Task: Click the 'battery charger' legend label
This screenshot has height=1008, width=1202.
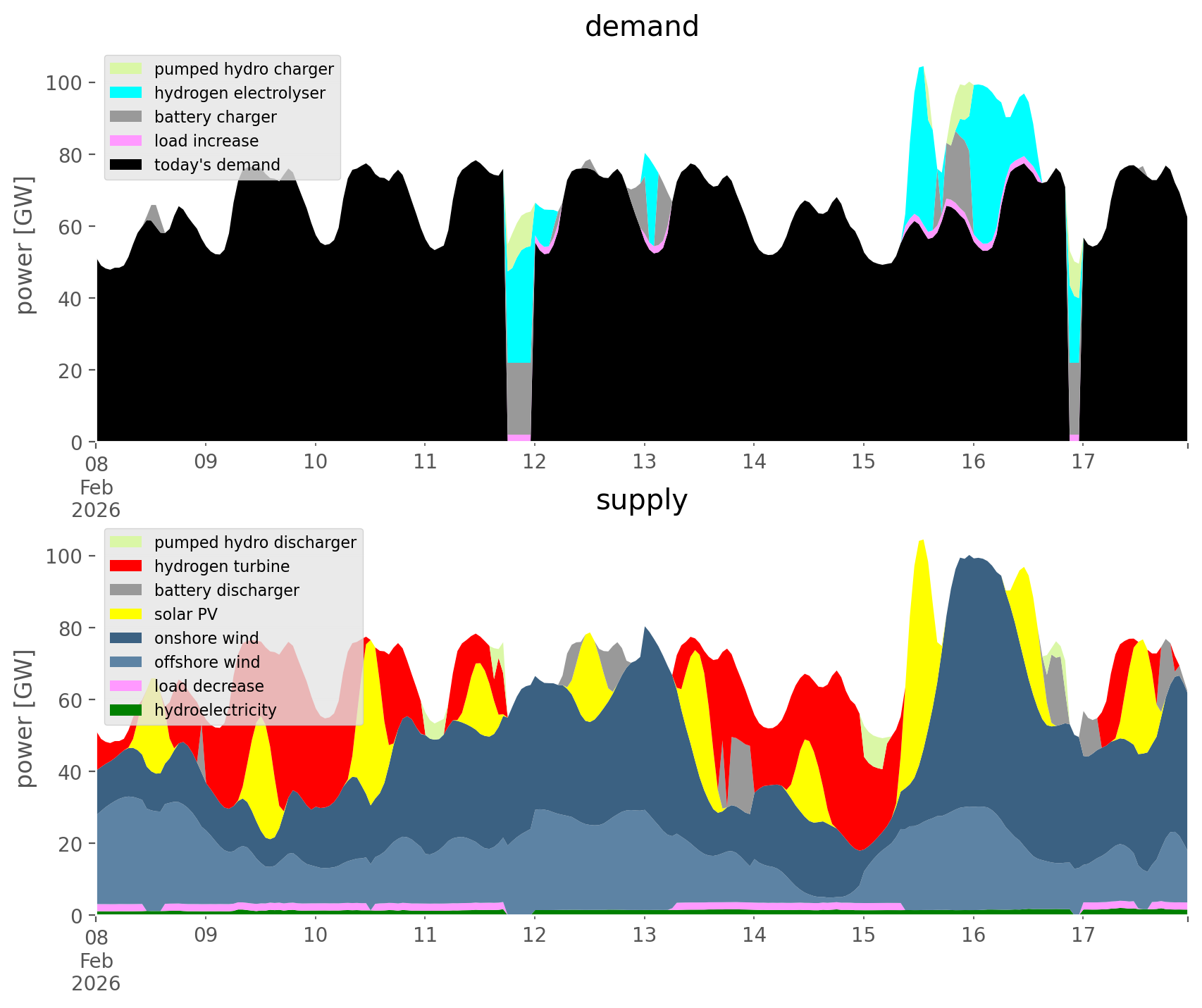Action: click(x=215, y=117)
